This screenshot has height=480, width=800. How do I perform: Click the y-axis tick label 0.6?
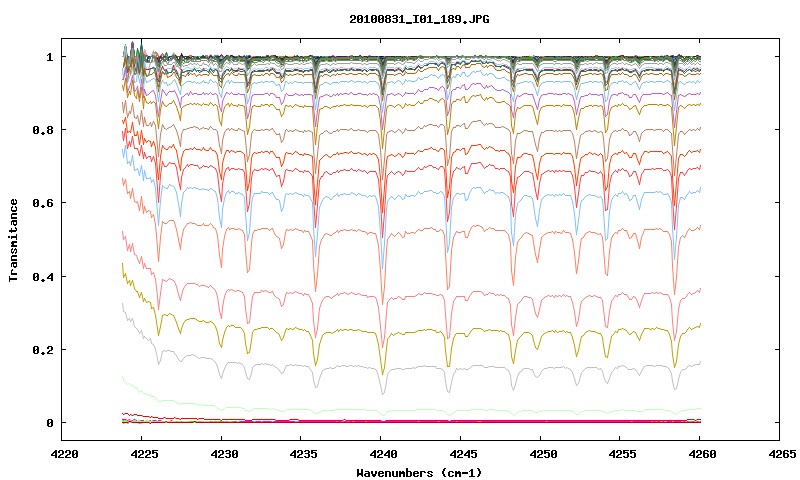[x=42, y=203]
